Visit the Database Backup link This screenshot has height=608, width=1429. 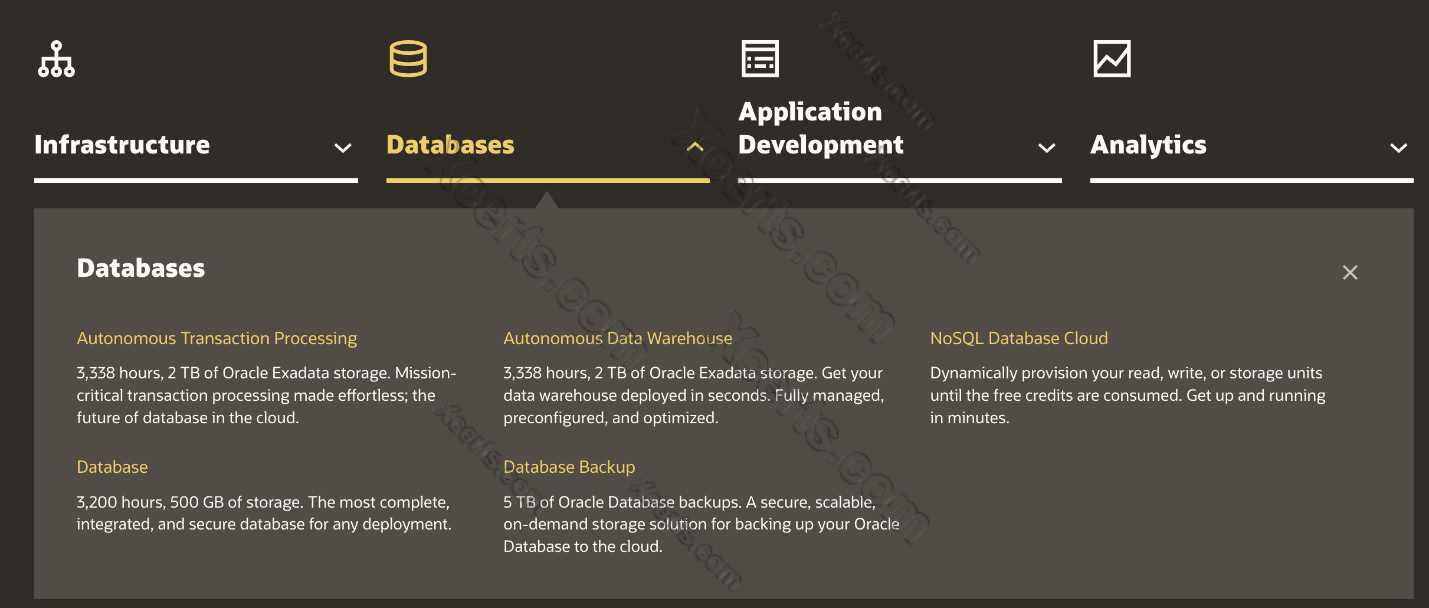[x=569, y=467]
